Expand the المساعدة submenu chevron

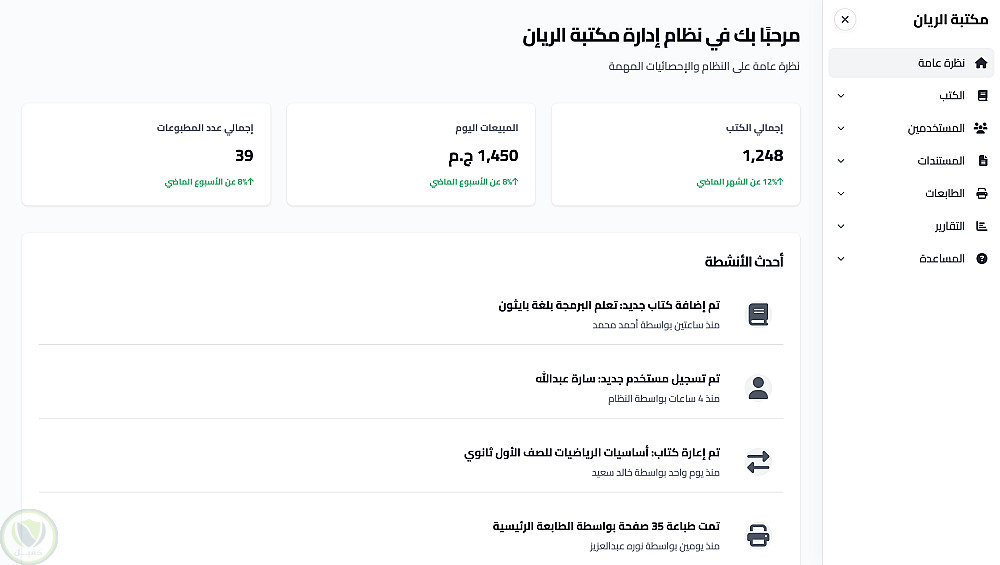[x=840, y=259]
